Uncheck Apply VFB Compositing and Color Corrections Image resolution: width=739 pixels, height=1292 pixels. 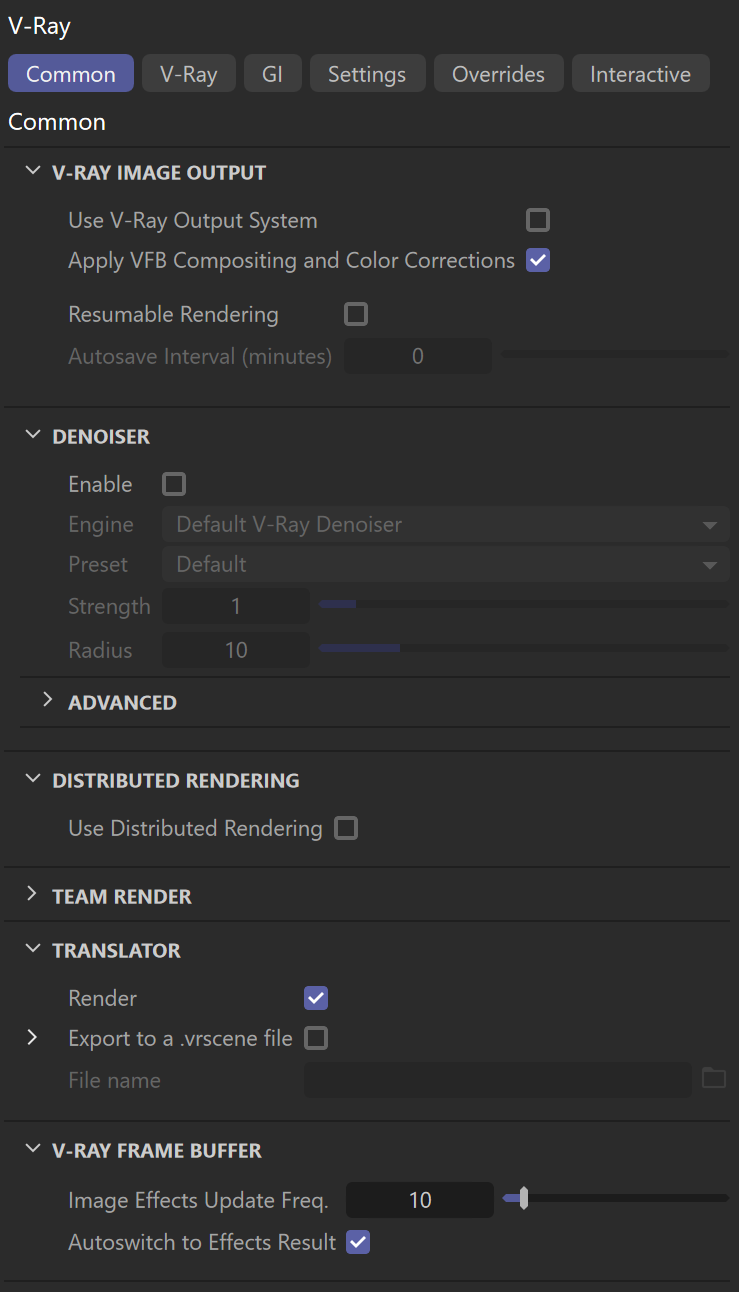(x=538, y=260)
